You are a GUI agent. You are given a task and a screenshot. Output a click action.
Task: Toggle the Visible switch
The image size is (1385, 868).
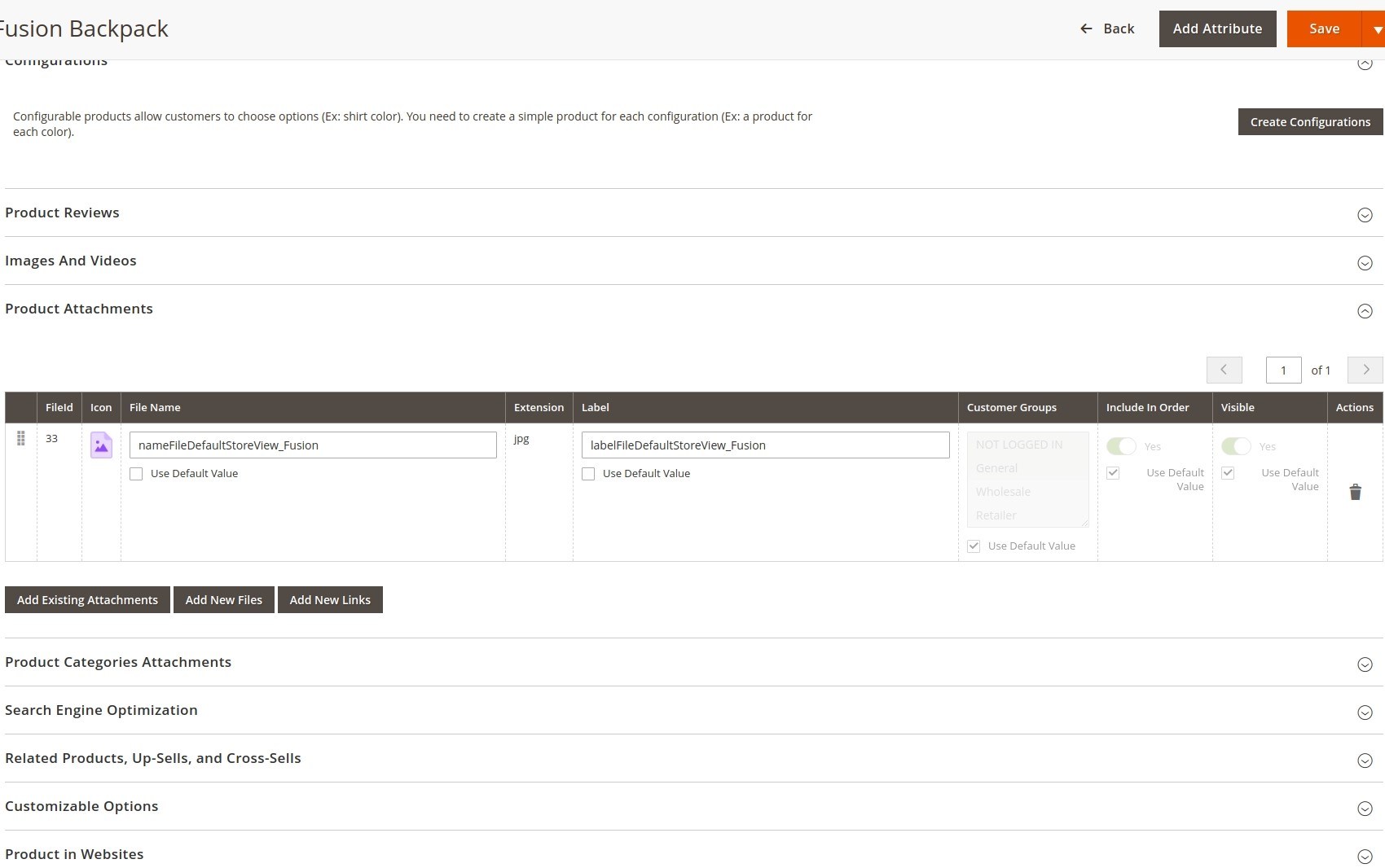click(x=1236, y=446)
